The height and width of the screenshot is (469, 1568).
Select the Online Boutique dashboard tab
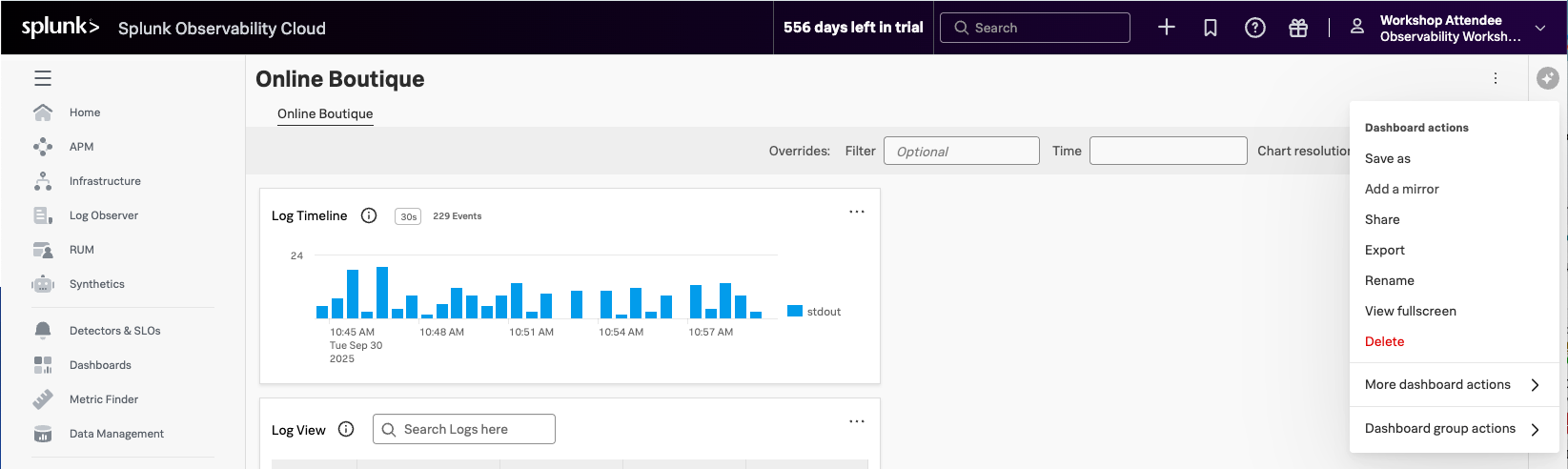[x=325, y=113]
